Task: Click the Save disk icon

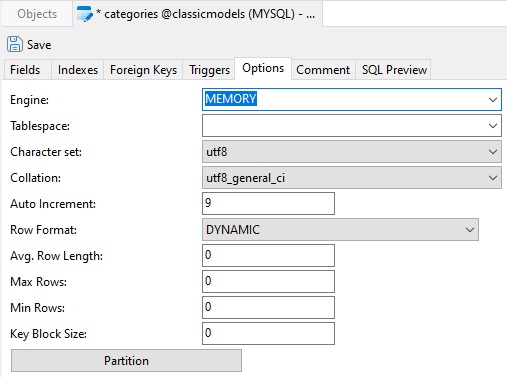Action: (15, 44)
